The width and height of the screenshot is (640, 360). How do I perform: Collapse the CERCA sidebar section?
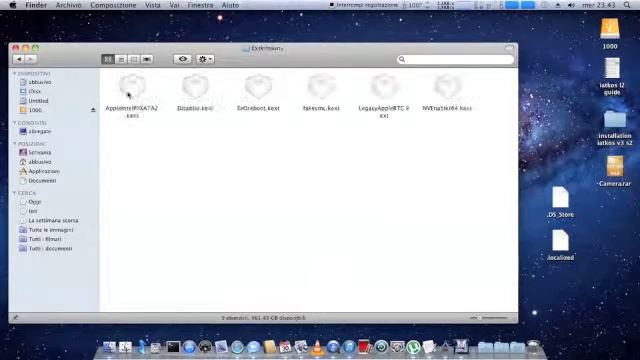pos(15,193)
